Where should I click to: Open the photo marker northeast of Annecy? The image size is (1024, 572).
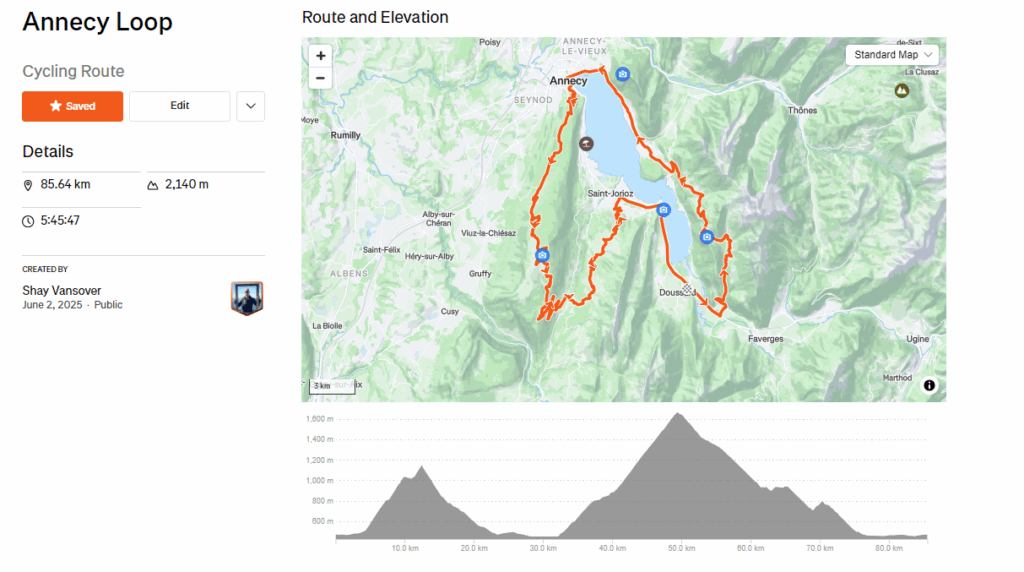pos(623,74)
